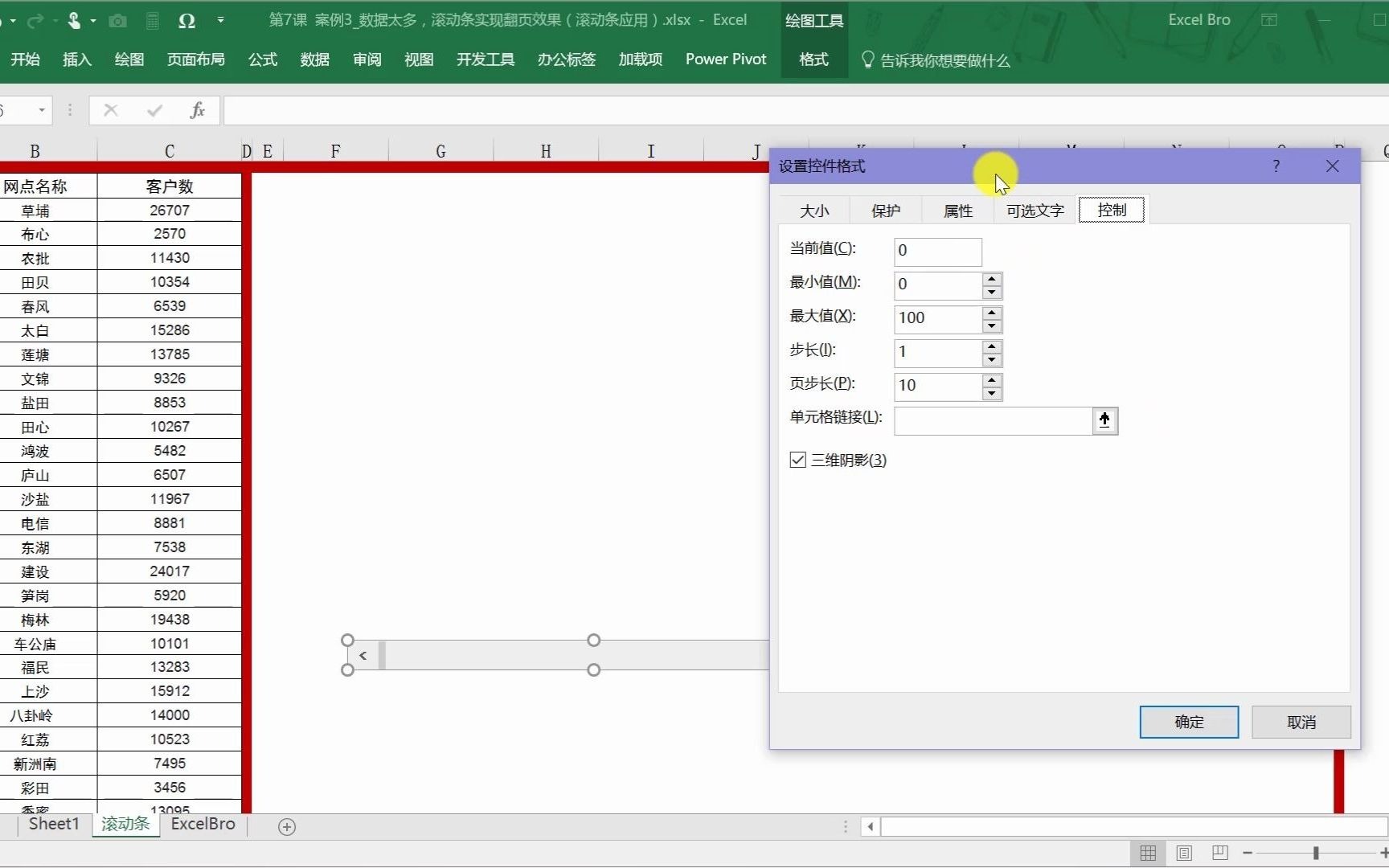Switch to Sheet1 worksheet tab
Image resolution: width=1389 pixels, height=868 pixels.
pos(54,825)
